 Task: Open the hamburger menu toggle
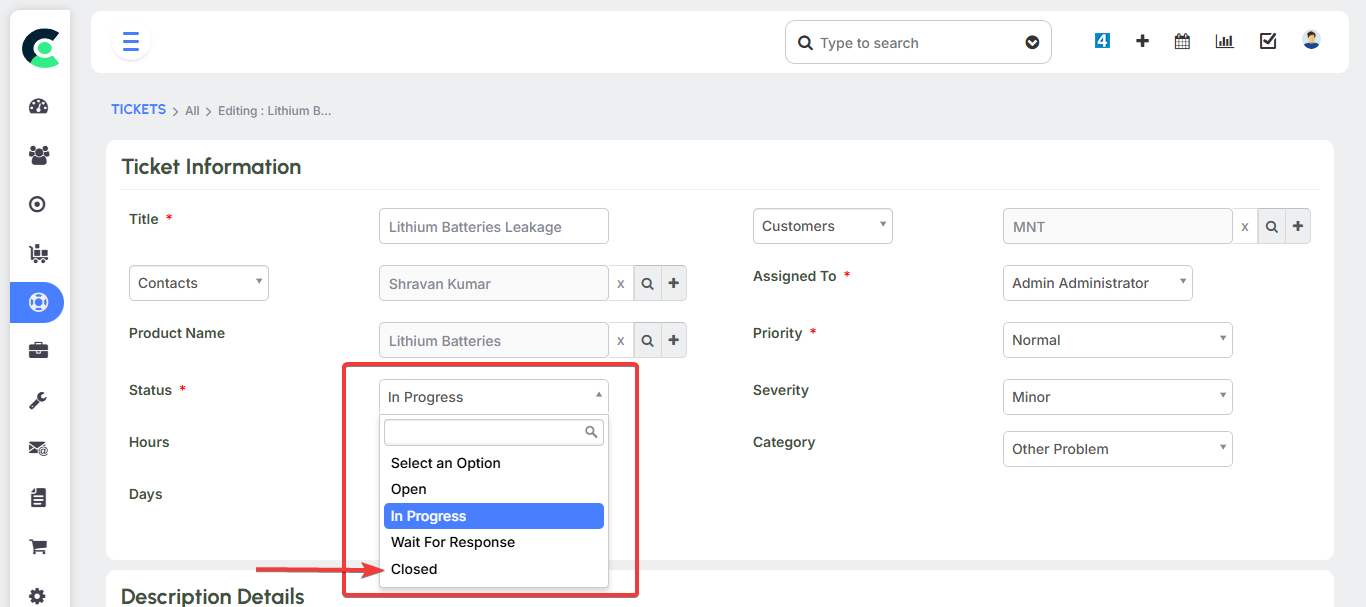(131, 42)
